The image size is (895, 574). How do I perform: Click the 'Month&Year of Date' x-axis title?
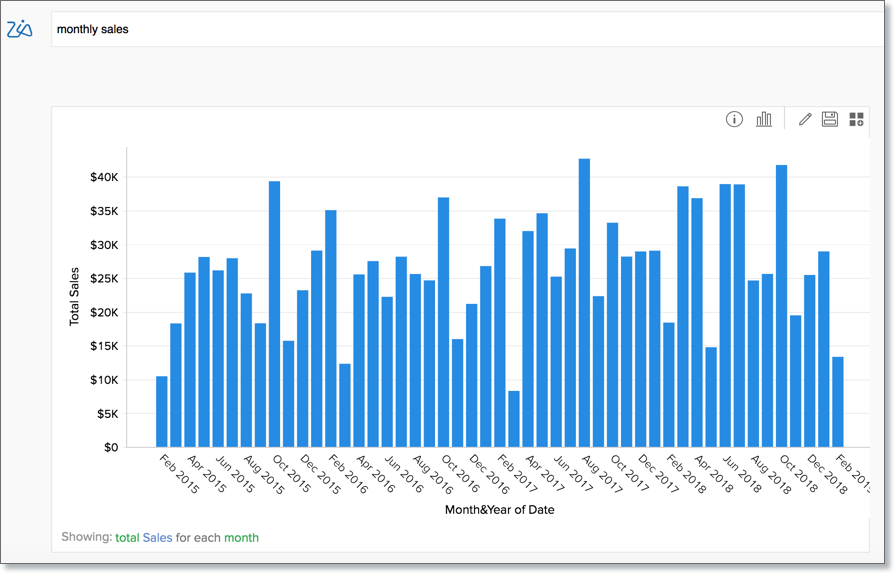pos(499,510)
